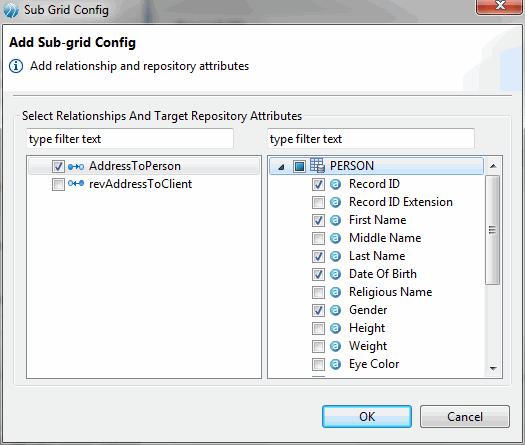Select the PERSON repository label
This screenshot has width=525, height=445.
click(352, 166)
